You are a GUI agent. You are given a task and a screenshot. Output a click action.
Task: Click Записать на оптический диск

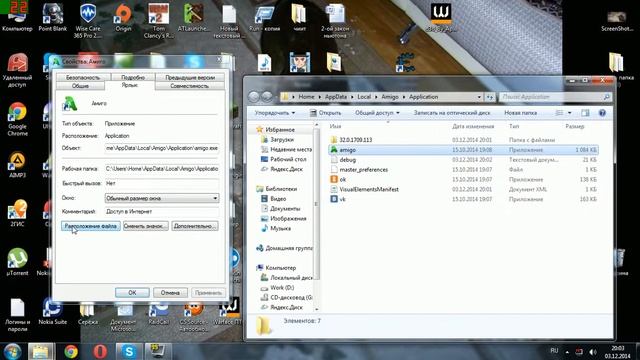click(452, 113)
